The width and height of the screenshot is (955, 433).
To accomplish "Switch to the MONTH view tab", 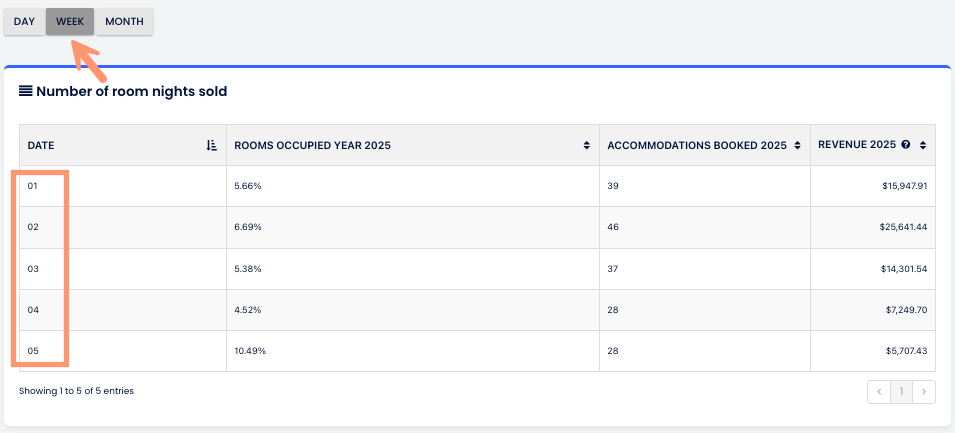I will coord(124,21).
